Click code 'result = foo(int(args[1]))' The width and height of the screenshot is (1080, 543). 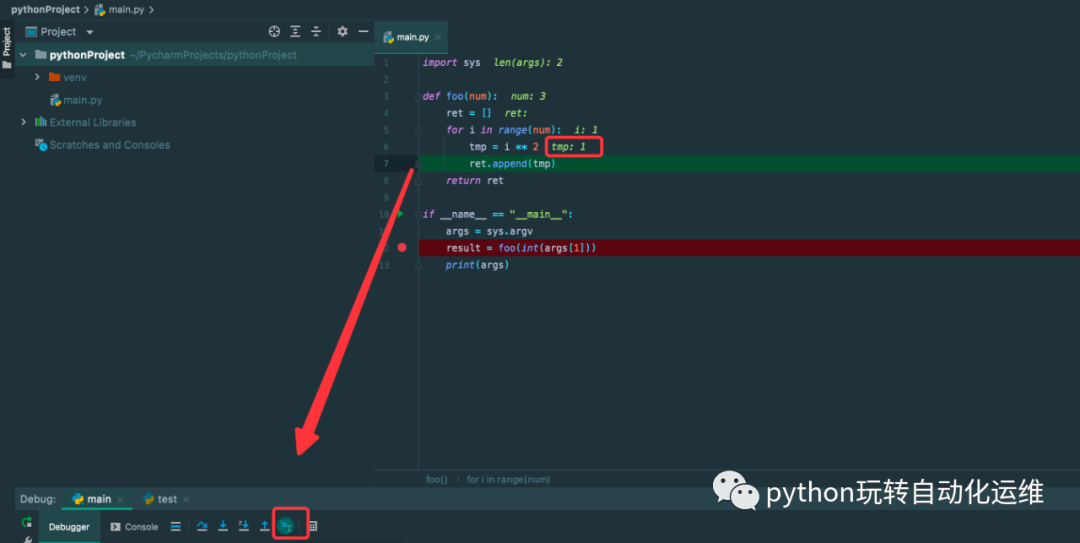(521, 247)
